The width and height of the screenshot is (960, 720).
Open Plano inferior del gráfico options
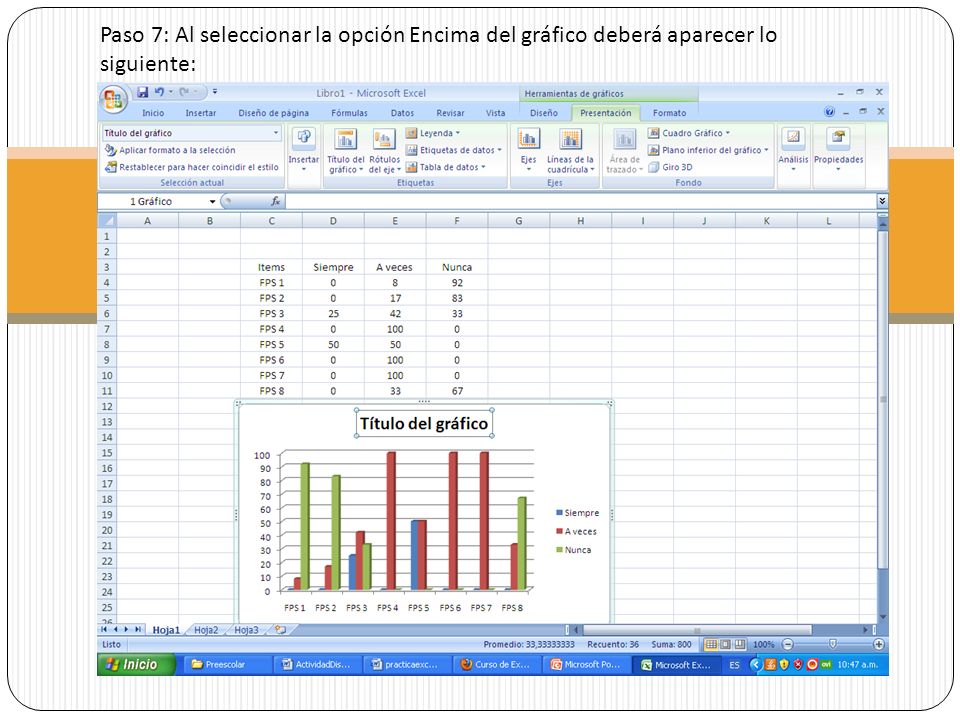[708, 150]
